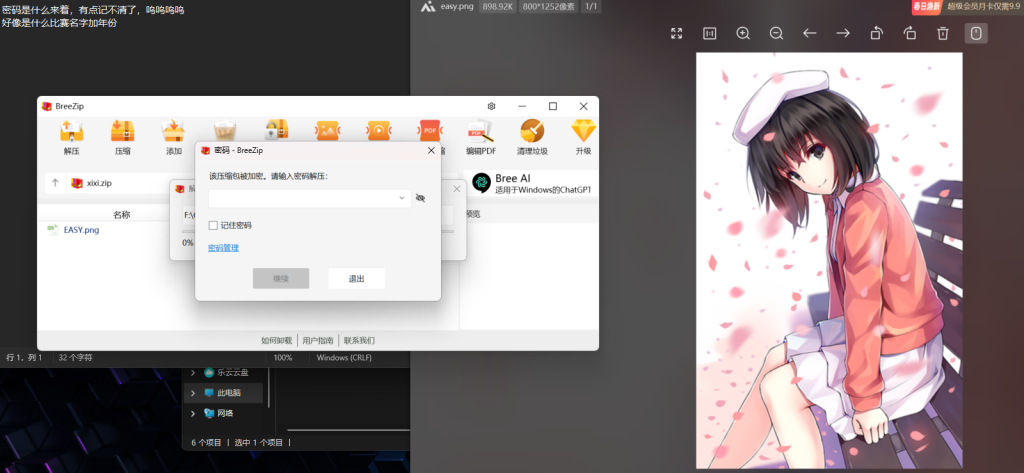Rotate image counterclockwise in viewer
This screenshot has height=473, width=1024.
876,33
